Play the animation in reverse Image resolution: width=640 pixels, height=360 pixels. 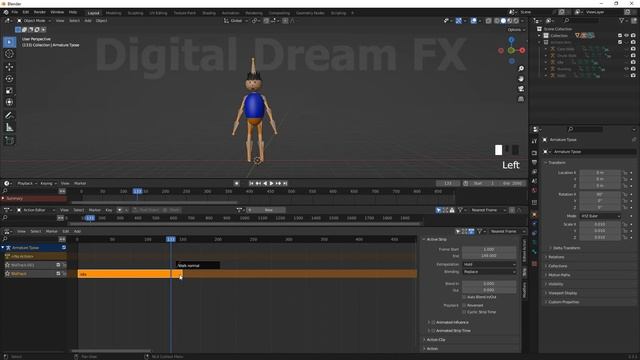tap(265, 184)
